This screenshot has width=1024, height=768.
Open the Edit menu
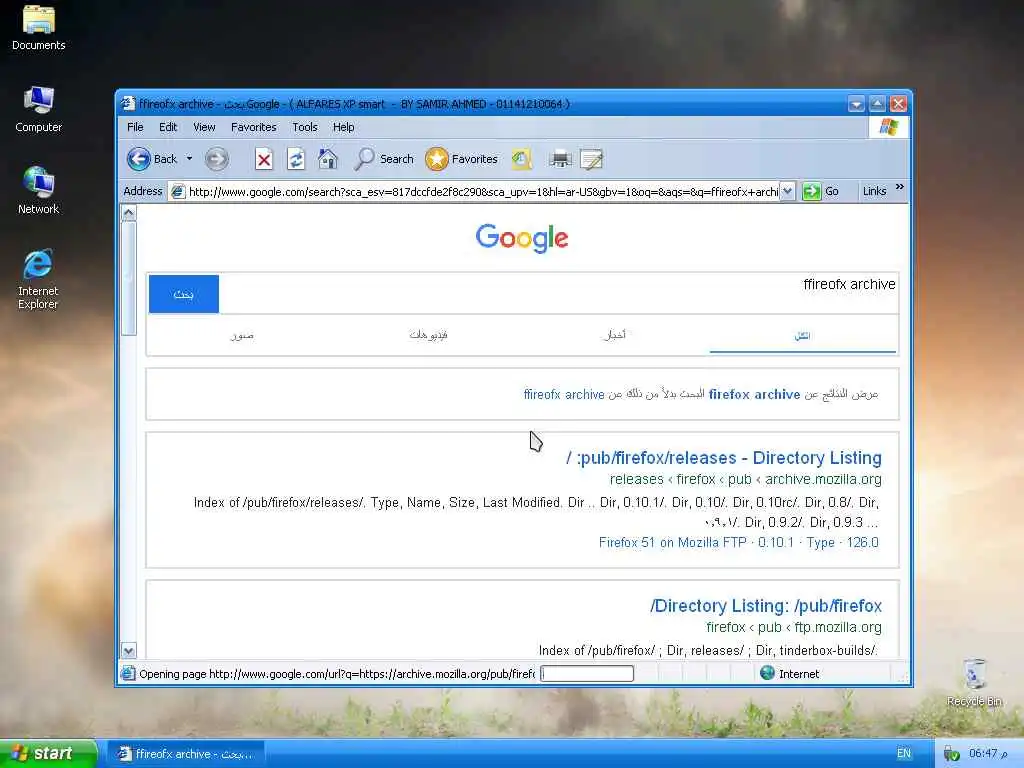(168, 127)
